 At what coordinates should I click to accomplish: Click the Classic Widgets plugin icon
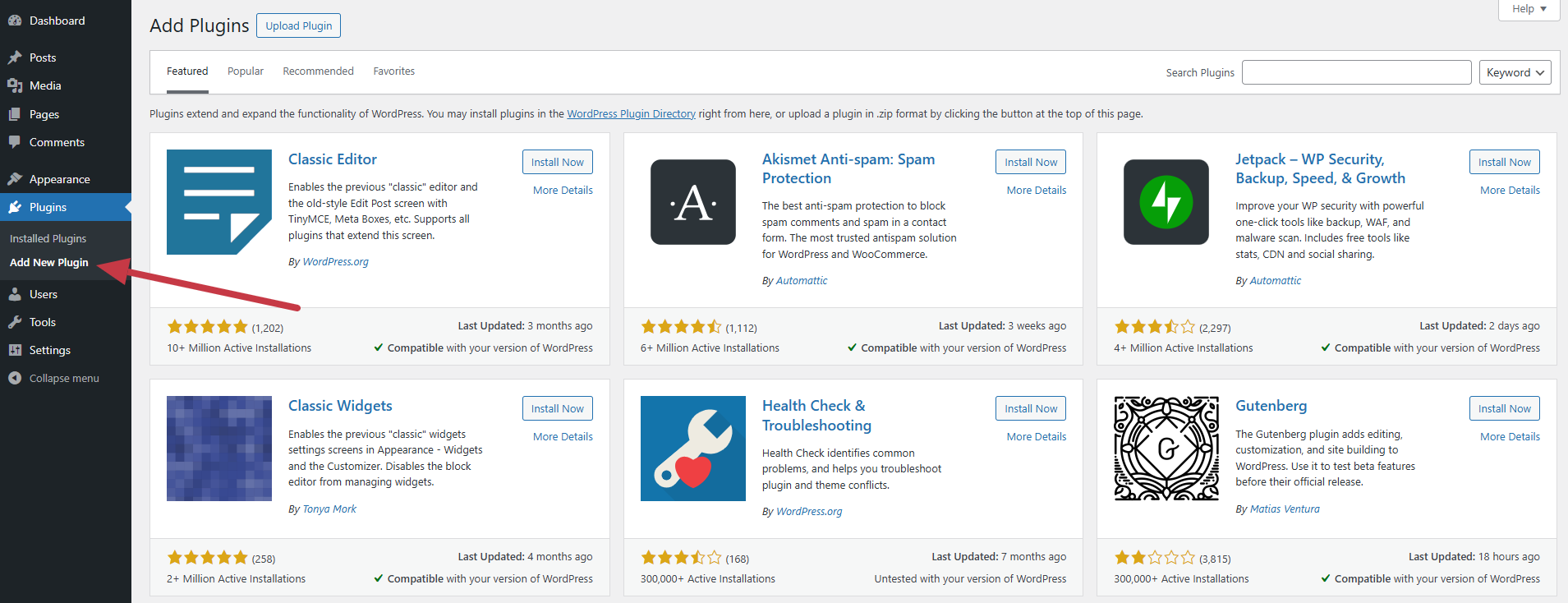219,449
